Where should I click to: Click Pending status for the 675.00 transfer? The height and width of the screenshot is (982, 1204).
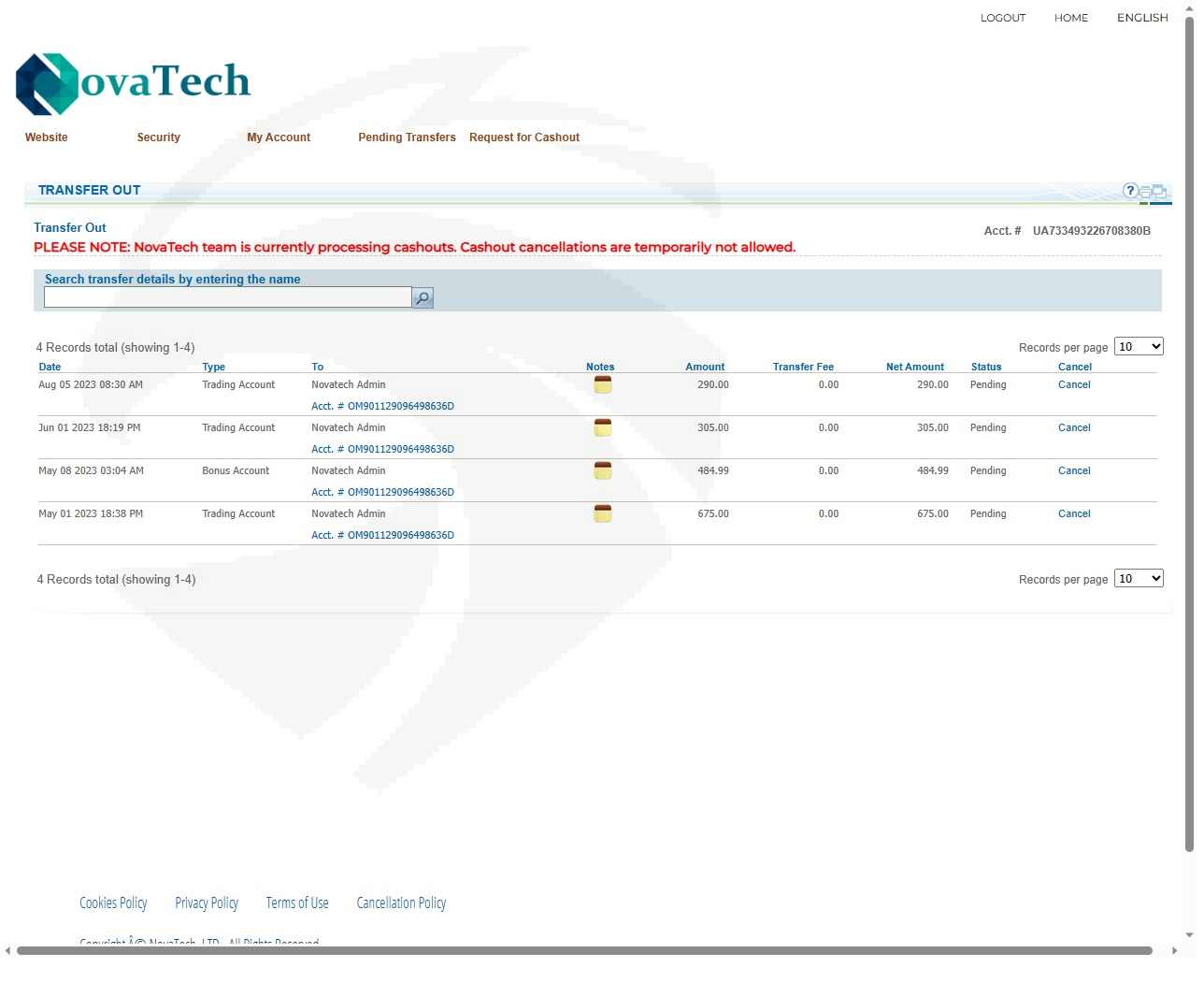click(x=988, y=513)
